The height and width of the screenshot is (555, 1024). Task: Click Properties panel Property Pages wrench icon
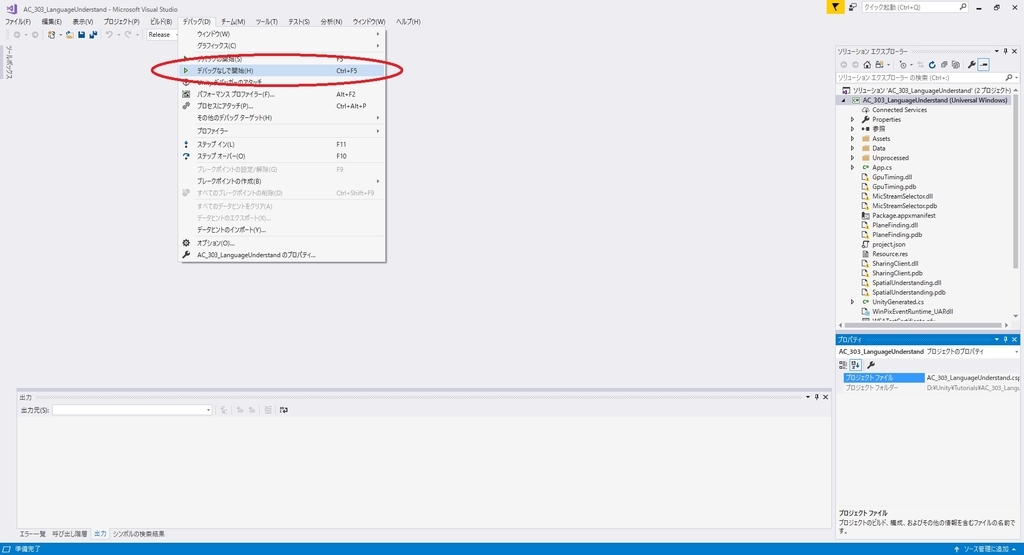pos(871,365)
